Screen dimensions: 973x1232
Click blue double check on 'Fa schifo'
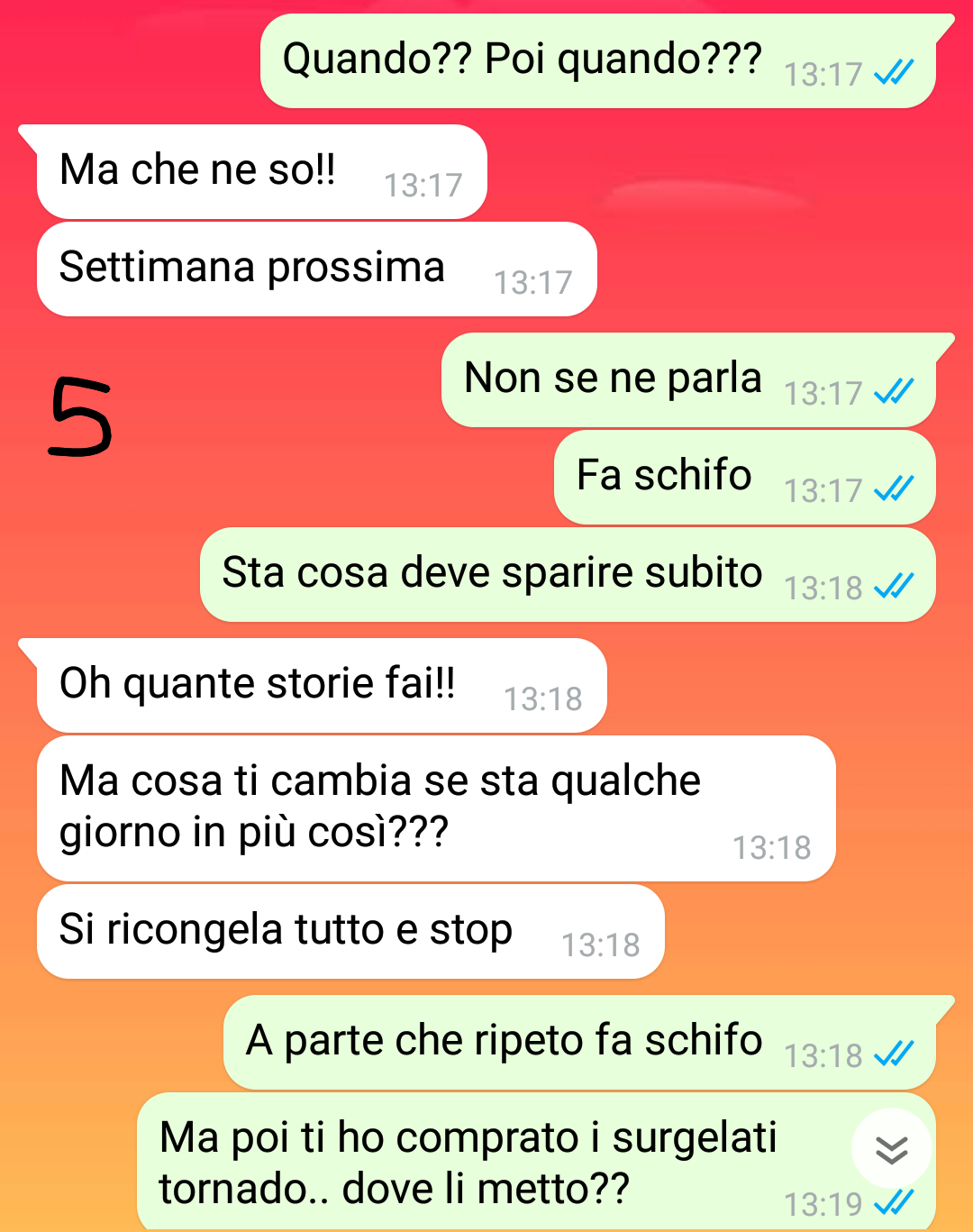894,488
